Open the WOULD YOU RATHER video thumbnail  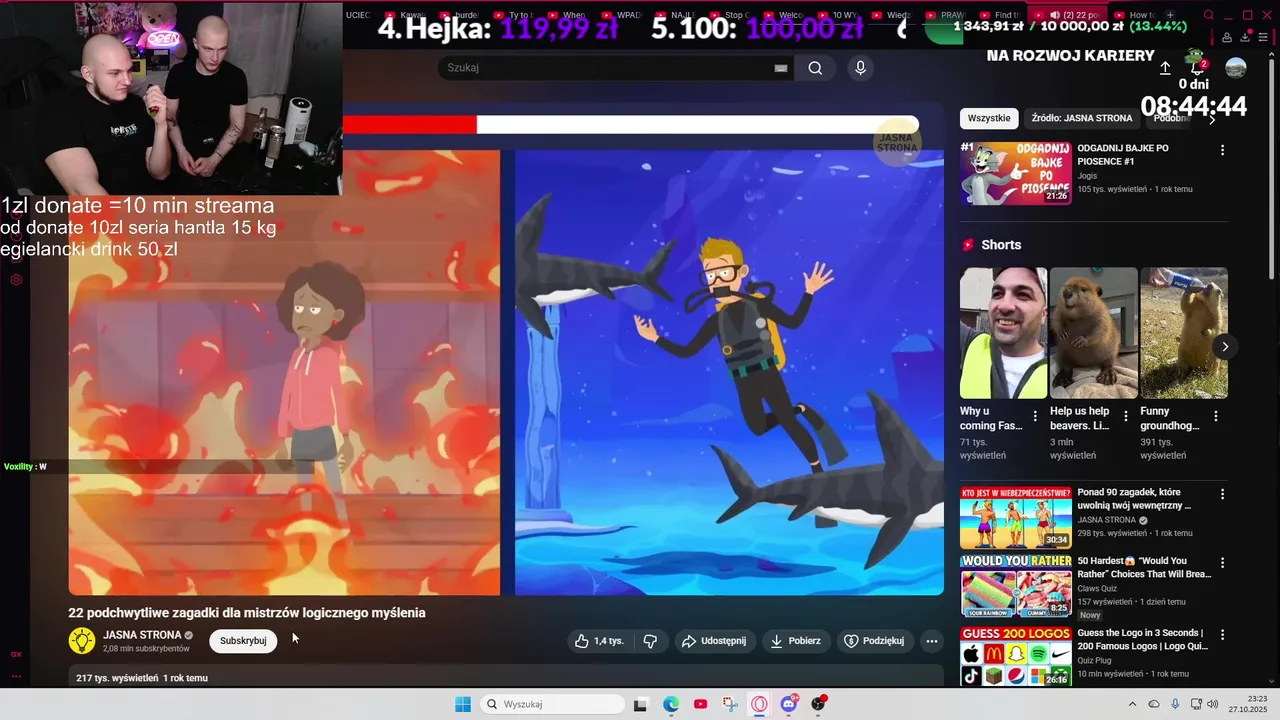(1016, 586)
